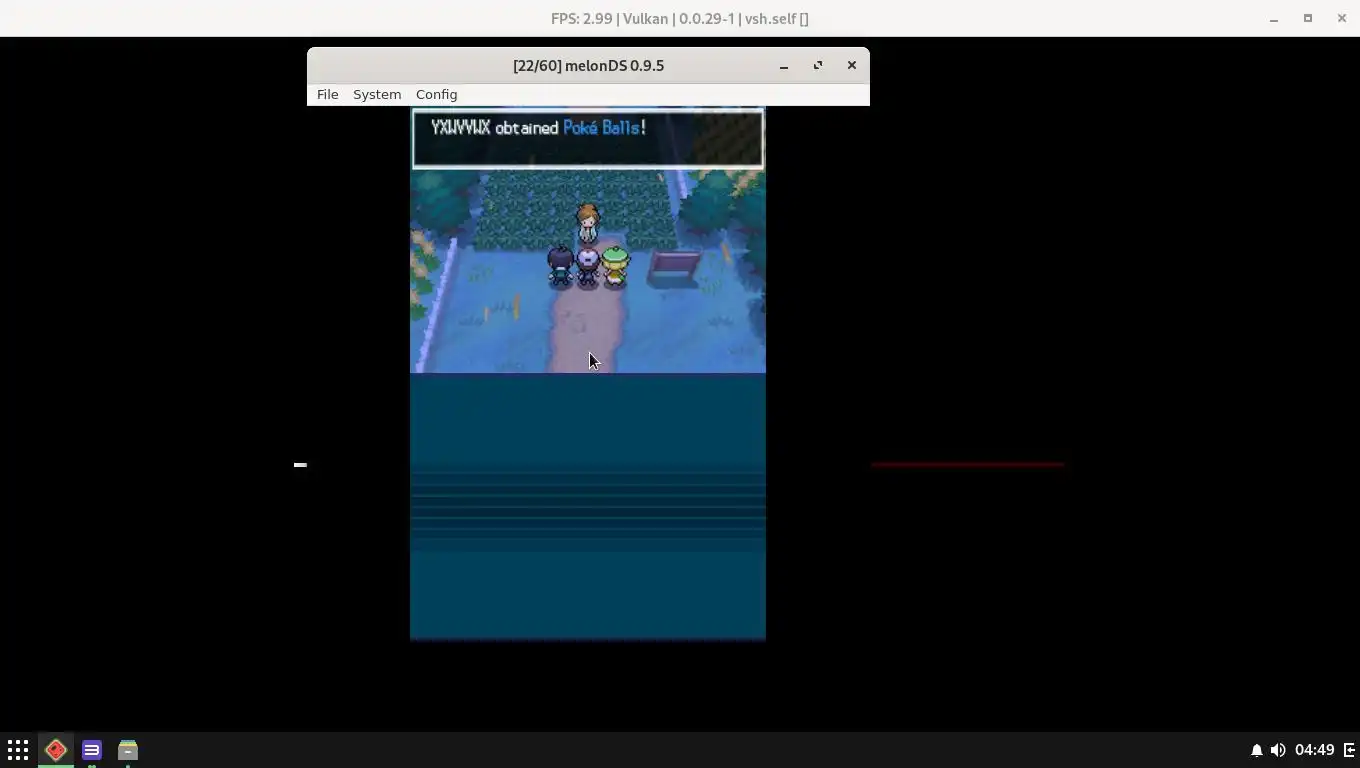Open the File menu in melonDS
This screenshot has width=1360, height=768.
click(x=327, y=94)
